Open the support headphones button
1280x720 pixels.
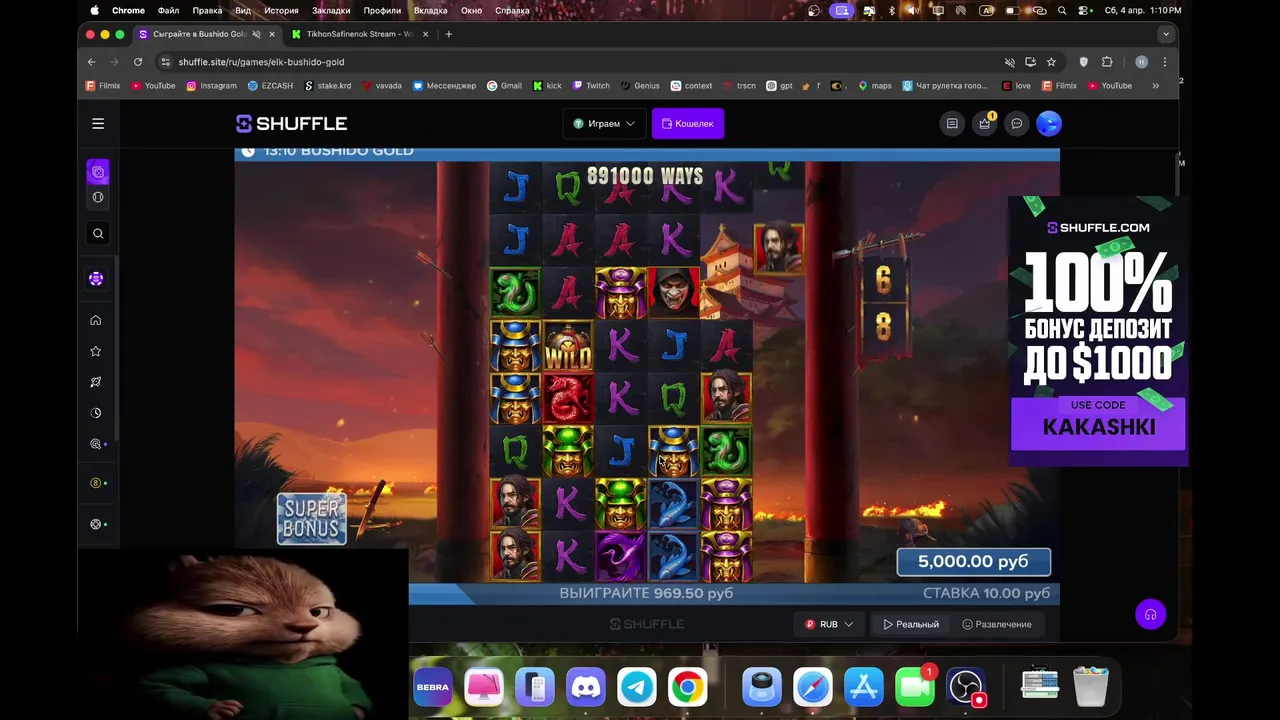1151,614
